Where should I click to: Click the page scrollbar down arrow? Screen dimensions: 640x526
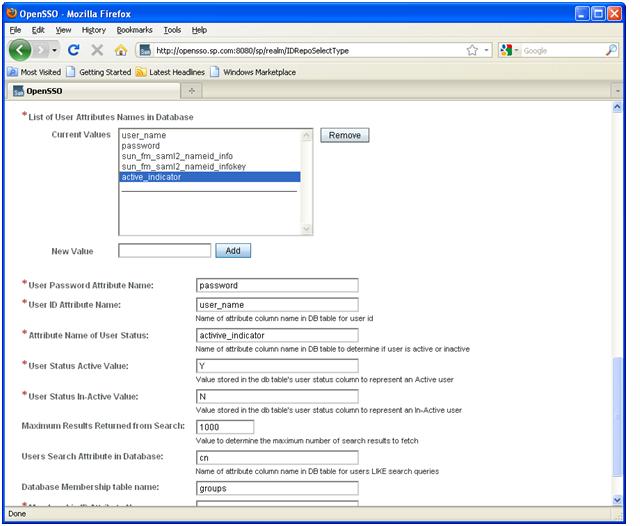(x=617, y=500)
